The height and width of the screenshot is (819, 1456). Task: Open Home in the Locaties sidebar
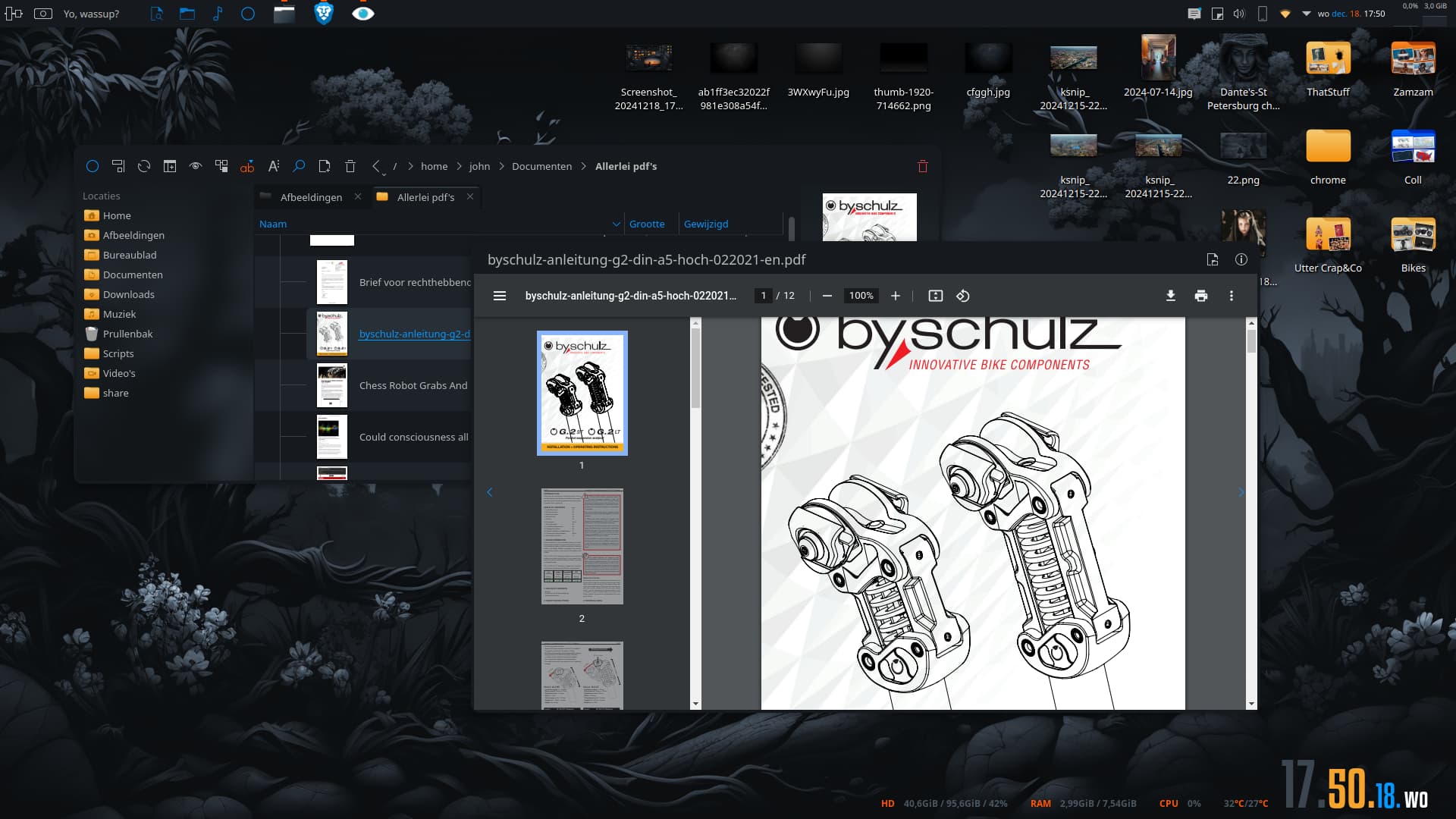pyautogui.click(x=117, y=215)
